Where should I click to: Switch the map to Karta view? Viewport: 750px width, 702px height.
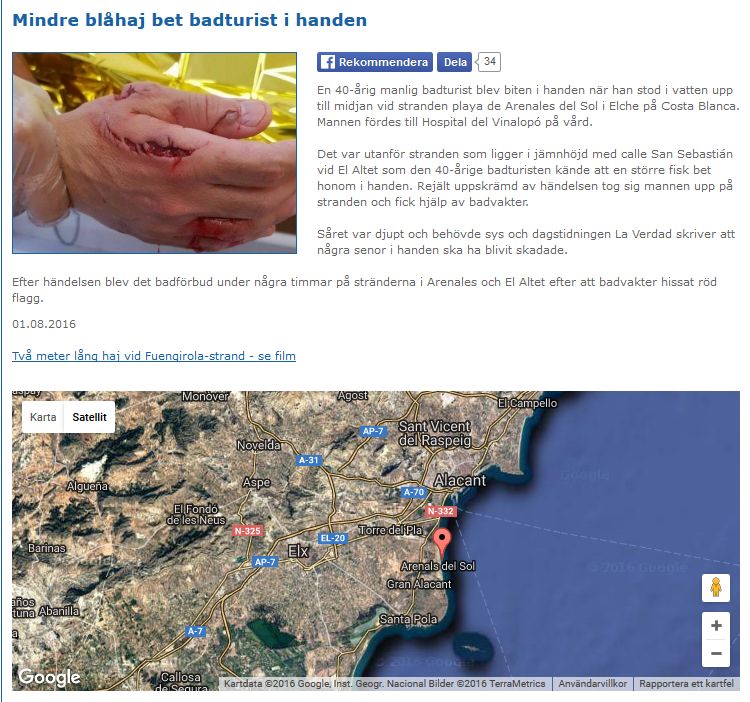(x=43, y=417)
